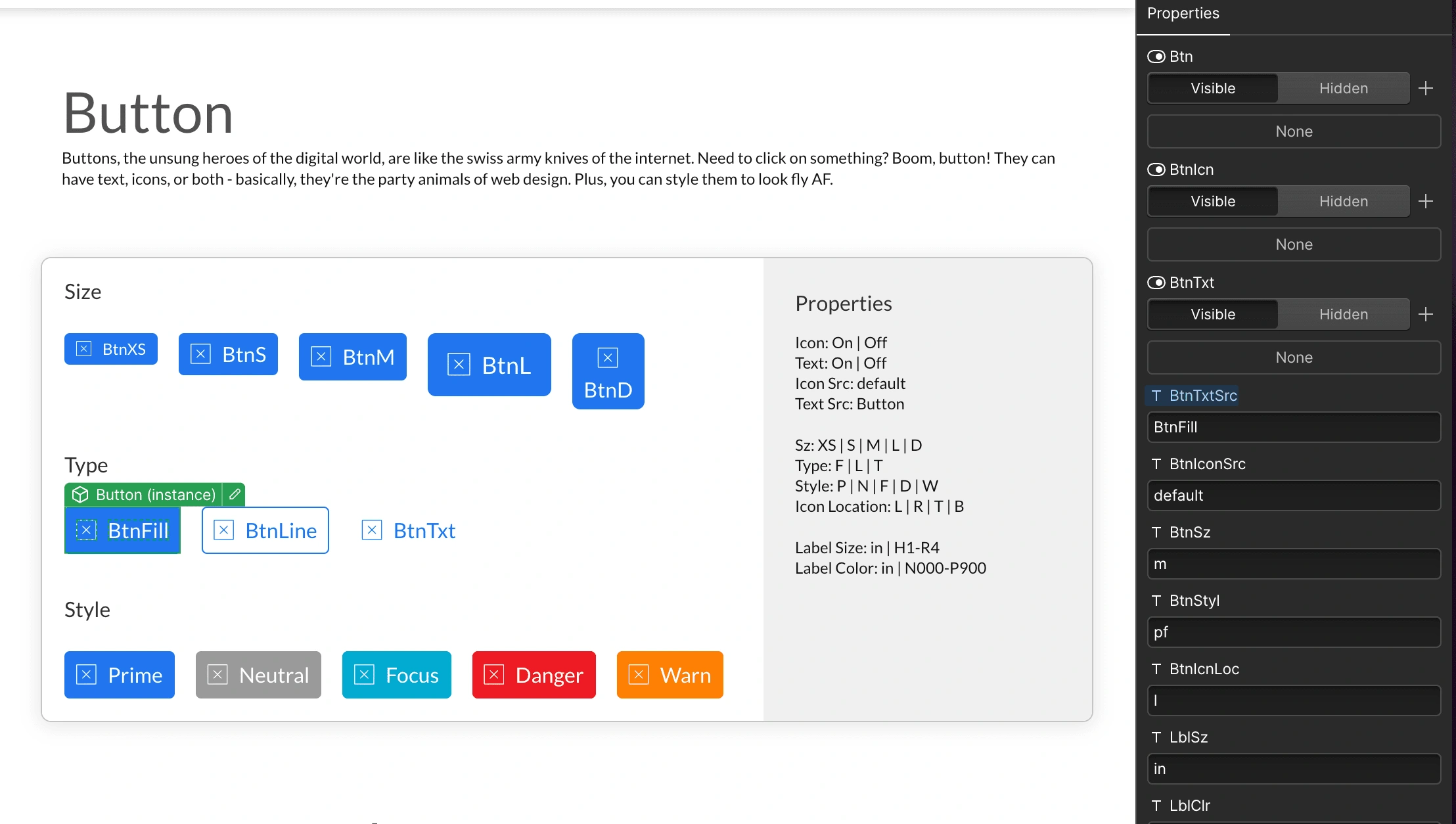Click the edit icon on Button instance
Viewport: 1456px width, 824px height.
click(x=235, y=494)
